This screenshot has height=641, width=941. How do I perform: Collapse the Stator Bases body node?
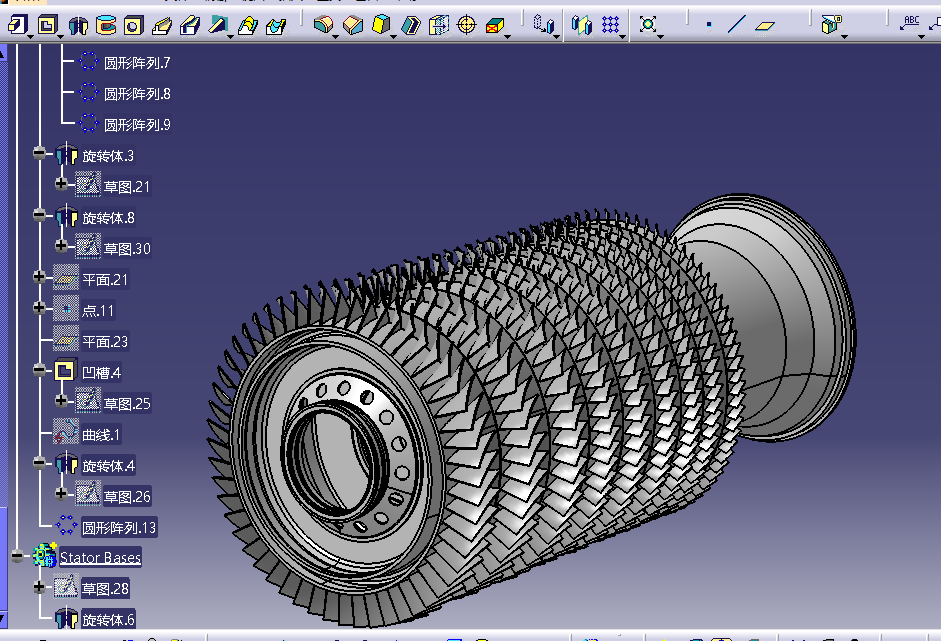pos(17,556)
